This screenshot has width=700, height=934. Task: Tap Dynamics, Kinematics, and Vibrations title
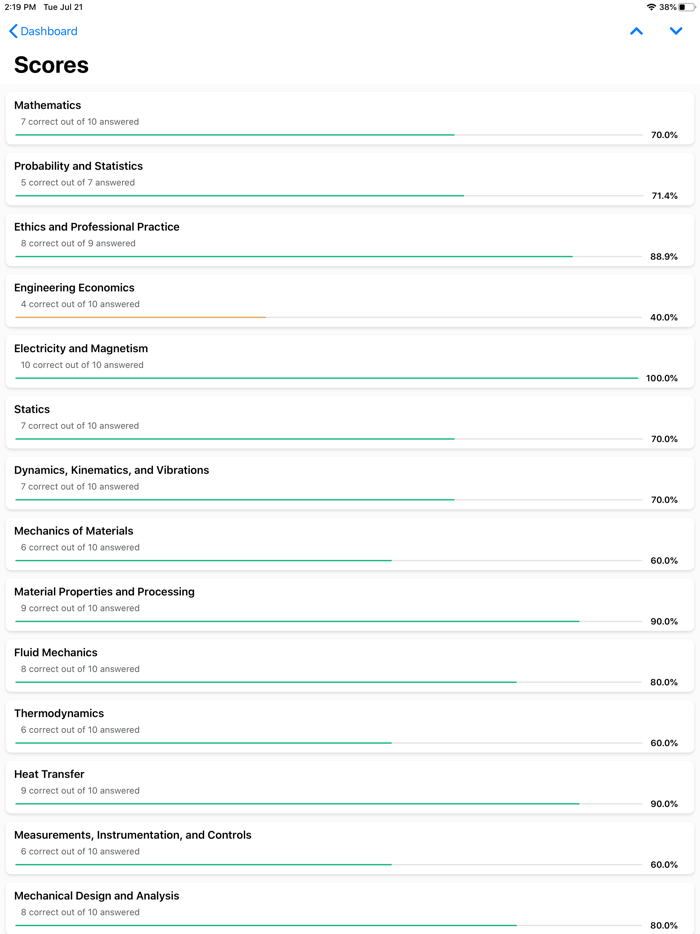click(x=112, y=470)
